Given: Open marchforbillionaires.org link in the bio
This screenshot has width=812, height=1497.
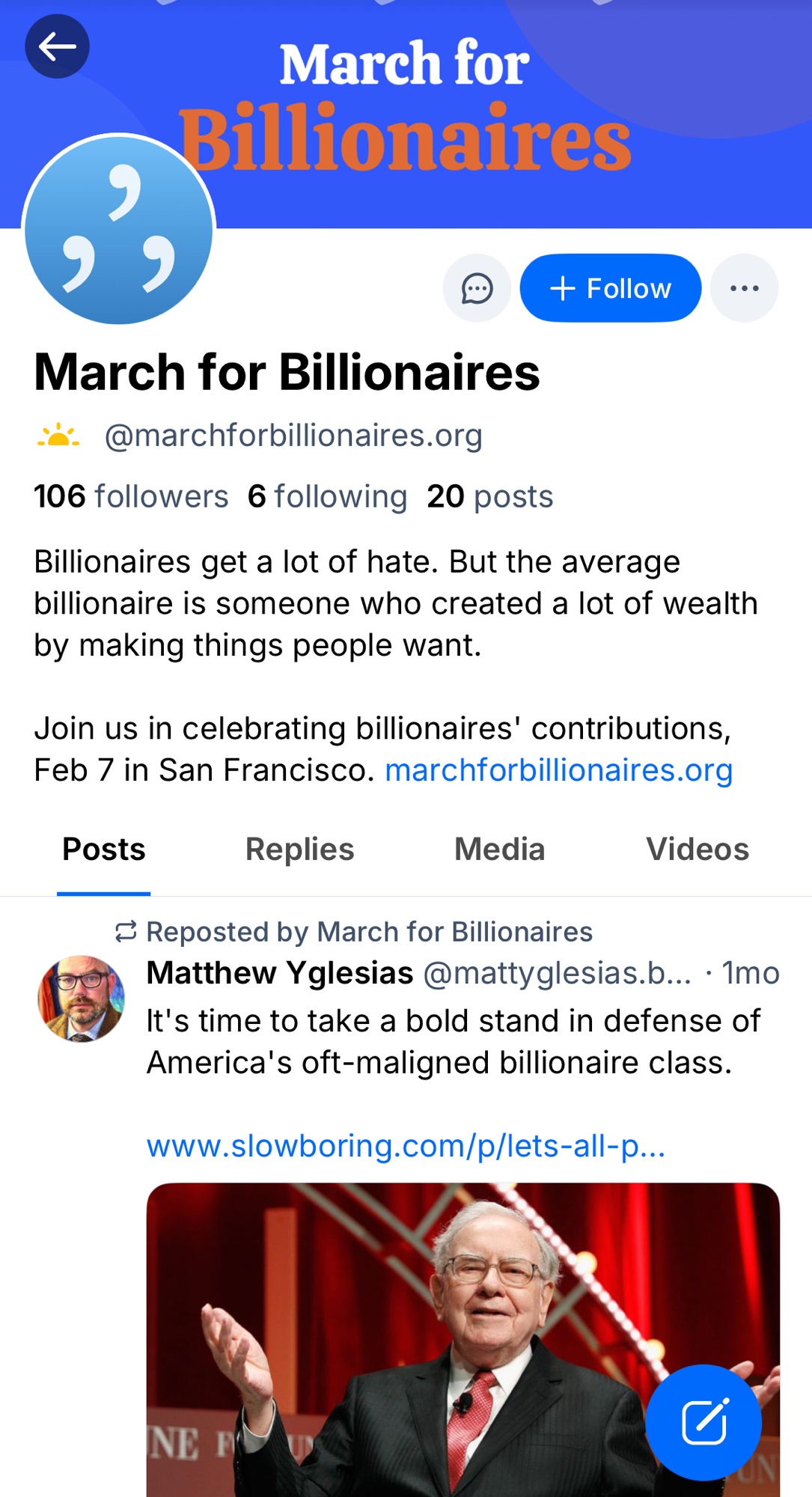Looking at the screenshot, I should click(558, 770).
